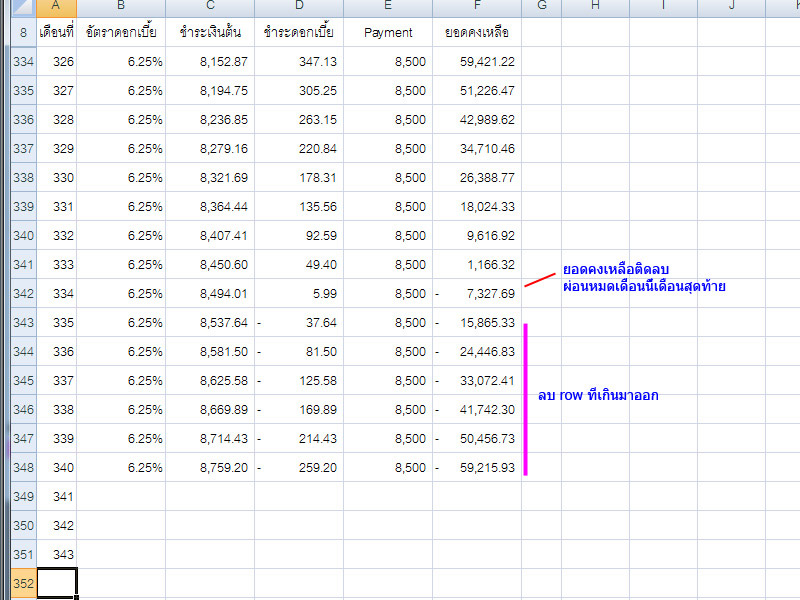
Task: Select balance cell 41,742.30
Action: [x=477, y=409]
